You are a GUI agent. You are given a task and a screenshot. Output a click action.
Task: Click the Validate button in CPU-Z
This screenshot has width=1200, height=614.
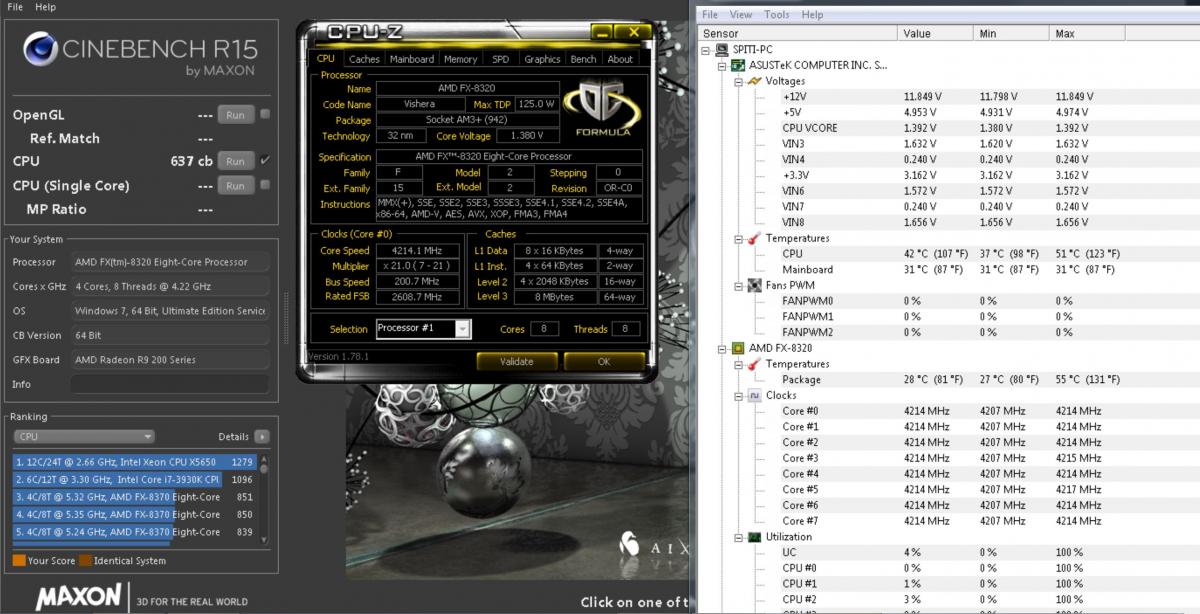516,361
